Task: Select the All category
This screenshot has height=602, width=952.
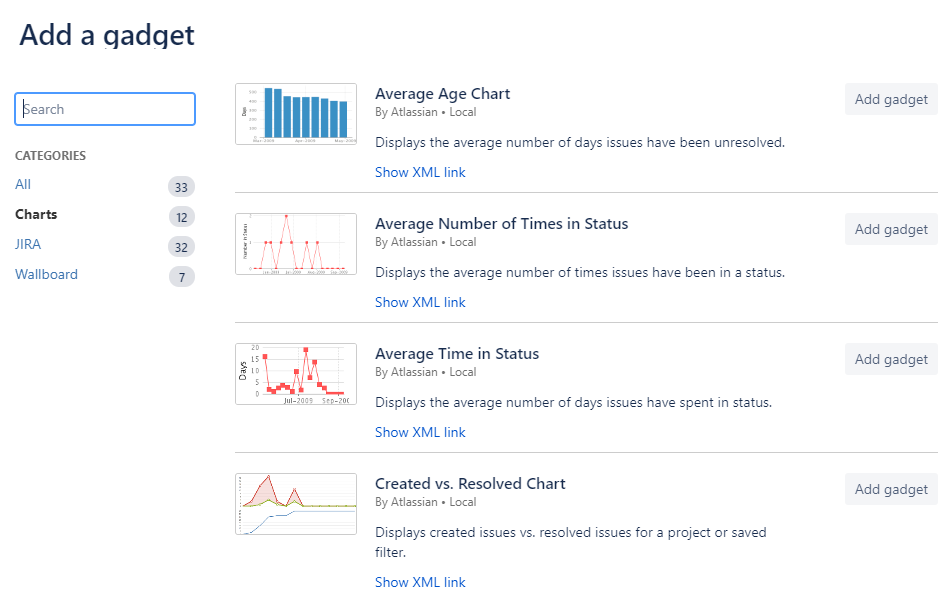Action: click(x=23, y=184)
